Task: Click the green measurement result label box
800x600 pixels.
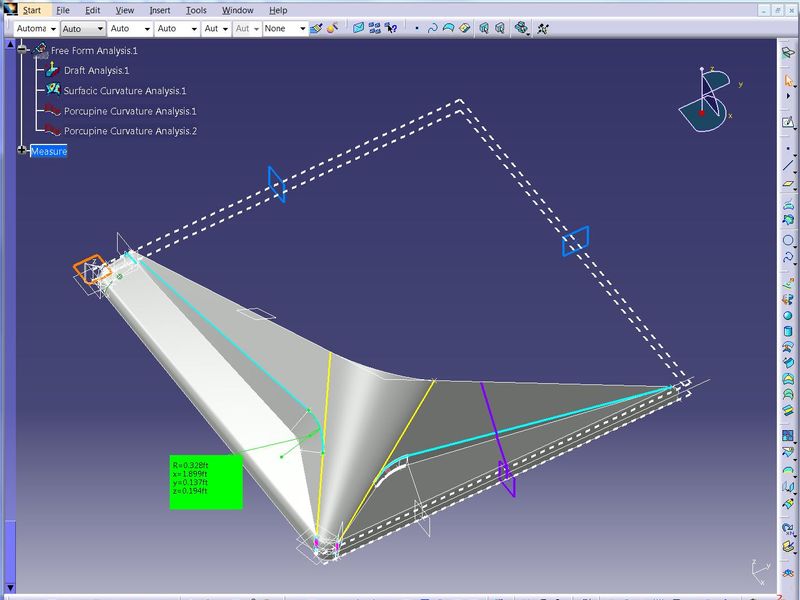Action: click(206, 482)
